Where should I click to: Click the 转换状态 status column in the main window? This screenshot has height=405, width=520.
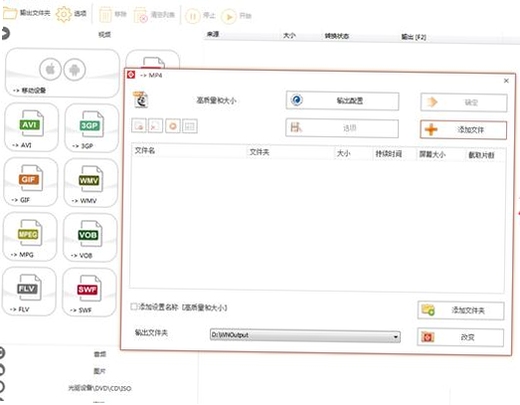pyautogui.click(x=337, y=36)
